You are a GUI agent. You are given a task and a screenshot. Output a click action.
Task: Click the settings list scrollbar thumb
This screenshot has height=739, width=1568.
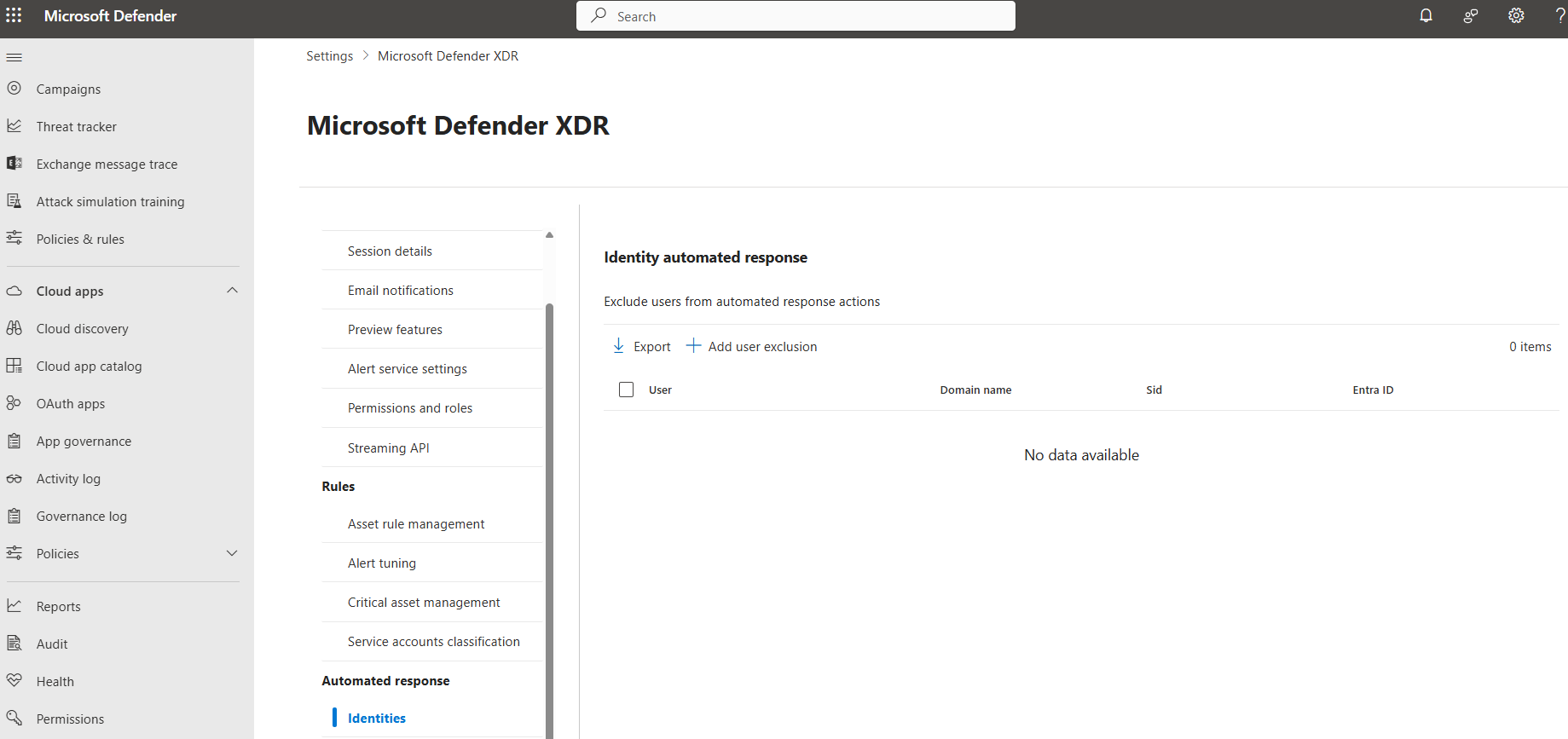click(x=549, y=520)
